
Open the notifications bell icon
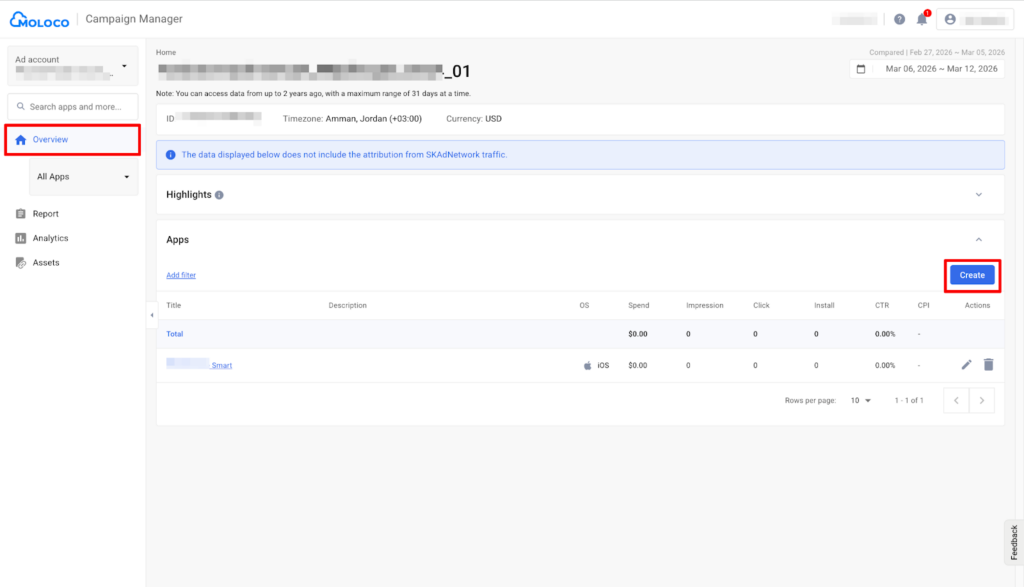pyautogui.click(x=922, y=19)
